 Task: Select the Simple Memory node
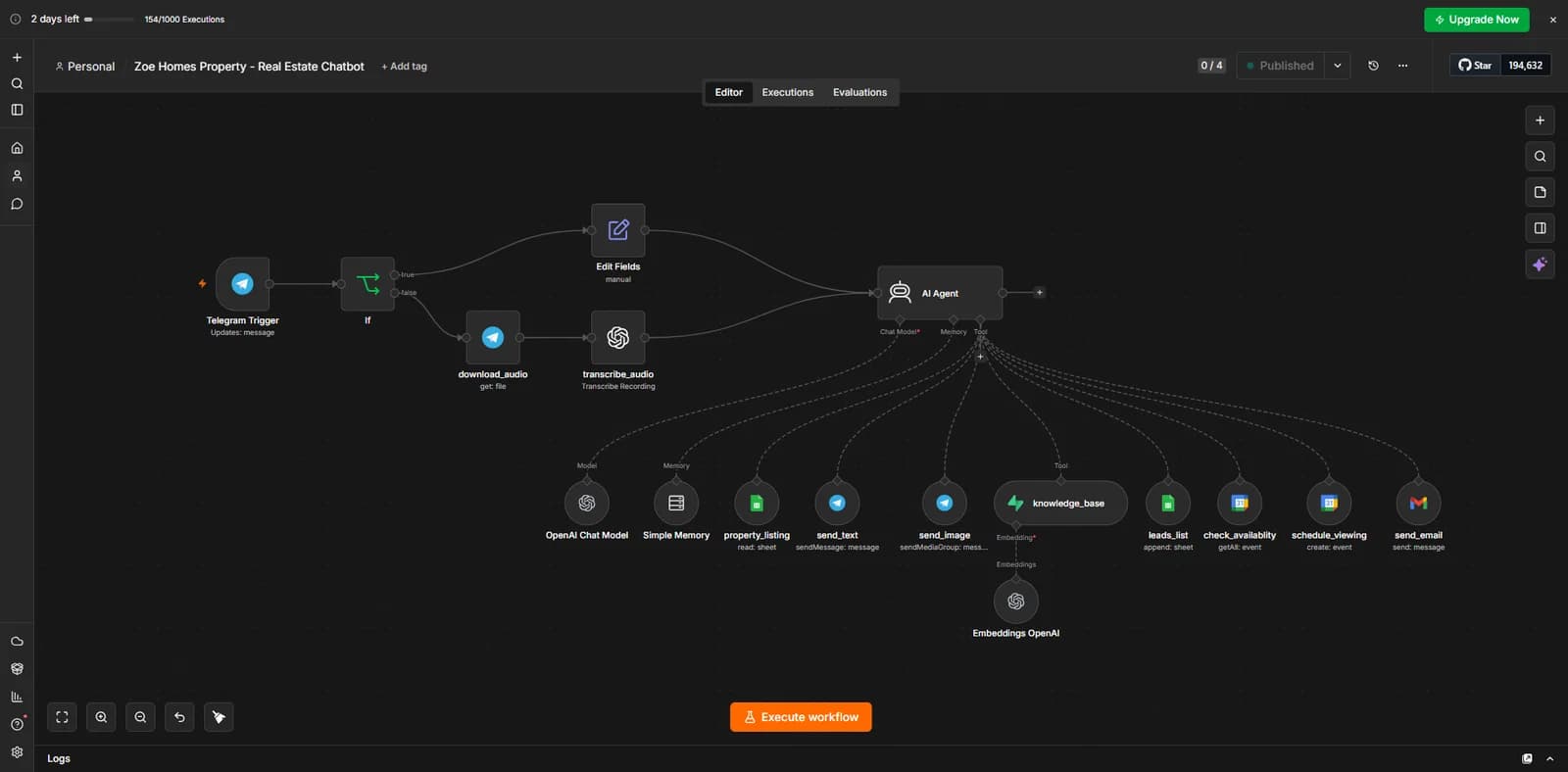click(x=676, y=503)
